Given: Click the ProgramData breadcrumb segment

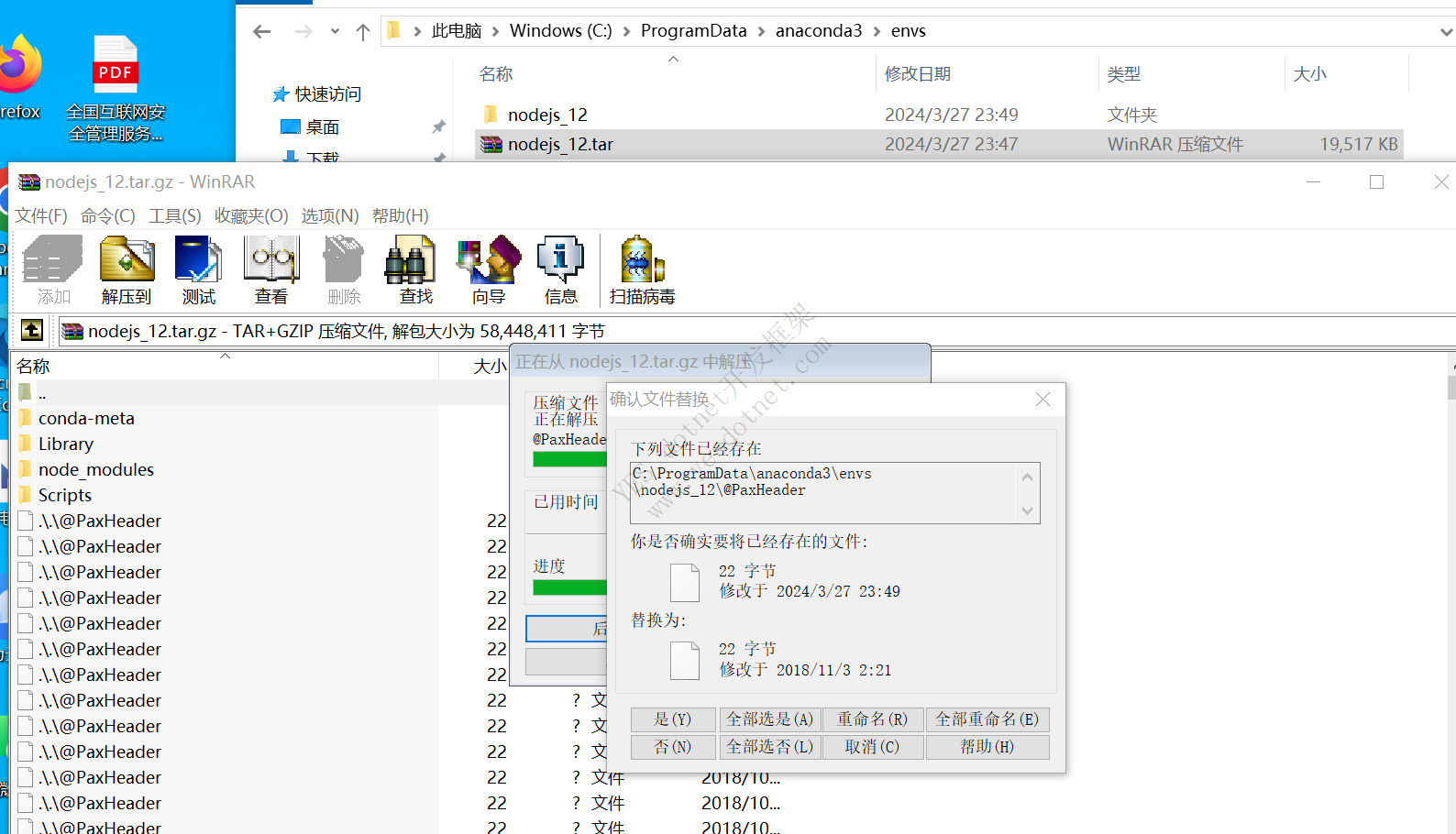Looking at the screenshot, I should [x=694, y=31].
